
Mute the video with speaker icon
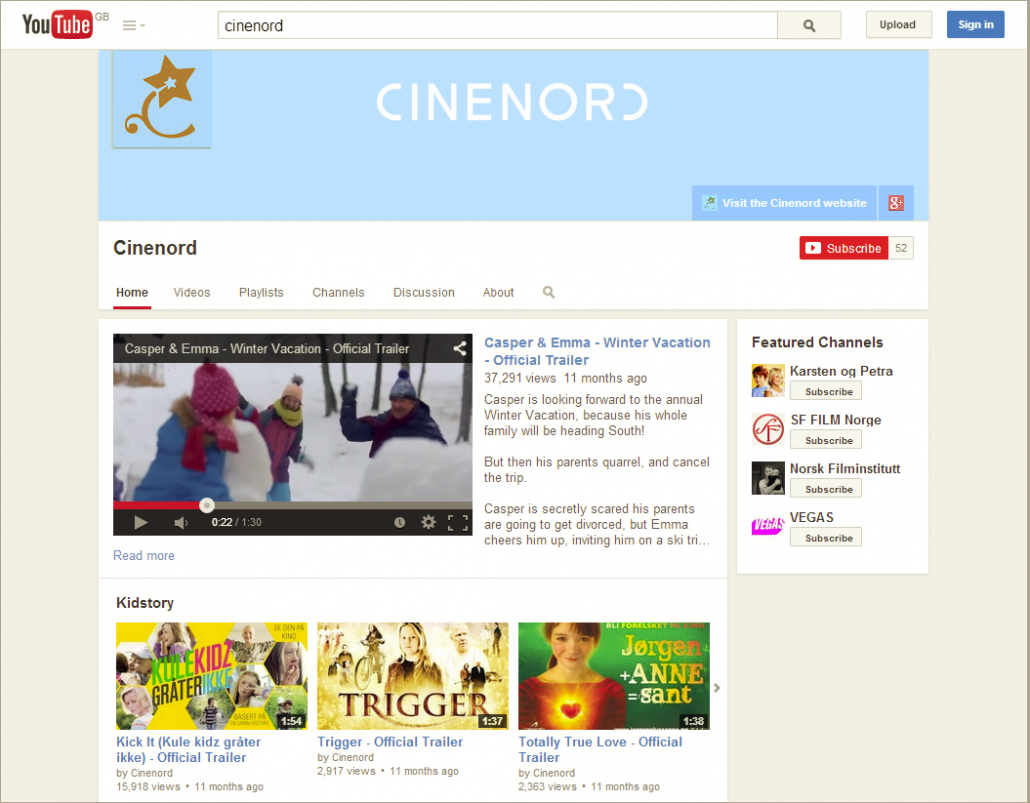pos(181,522)
